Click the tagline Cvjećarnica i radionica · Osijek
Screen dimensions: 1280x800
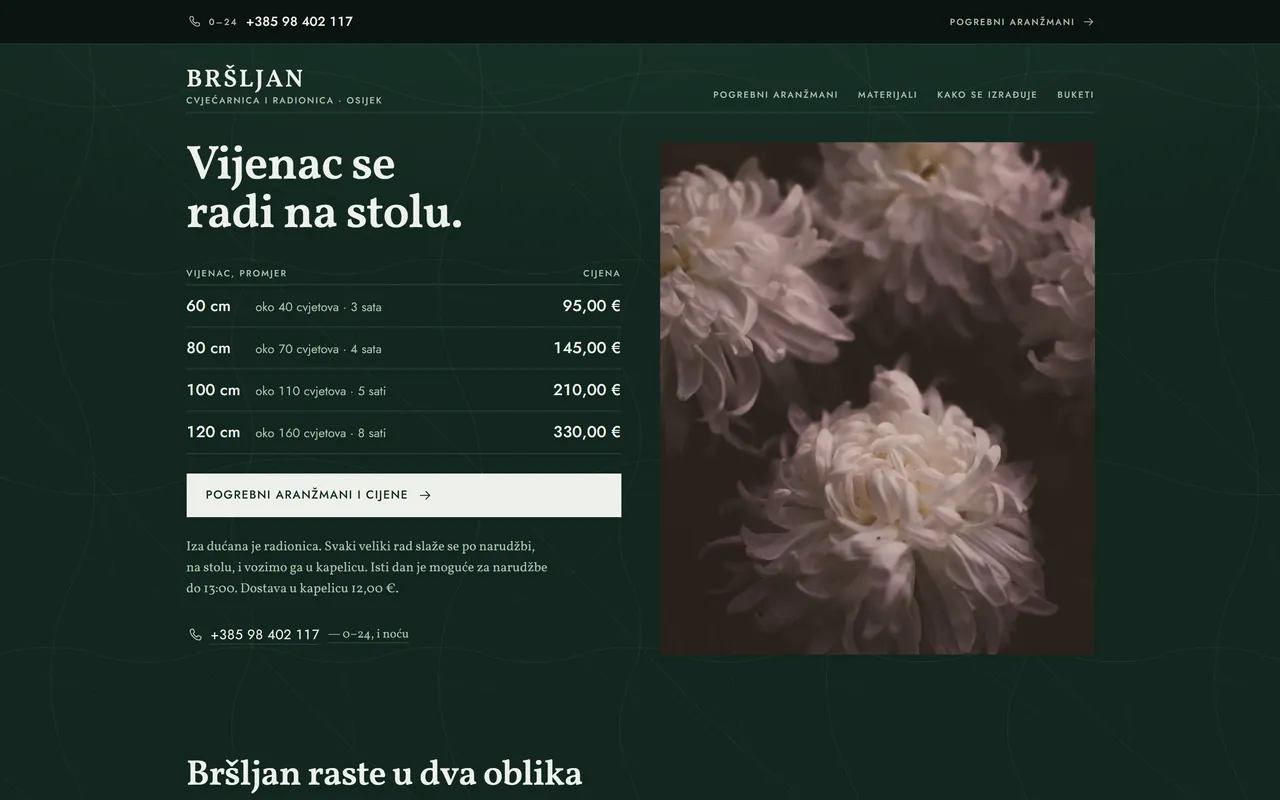284,101
